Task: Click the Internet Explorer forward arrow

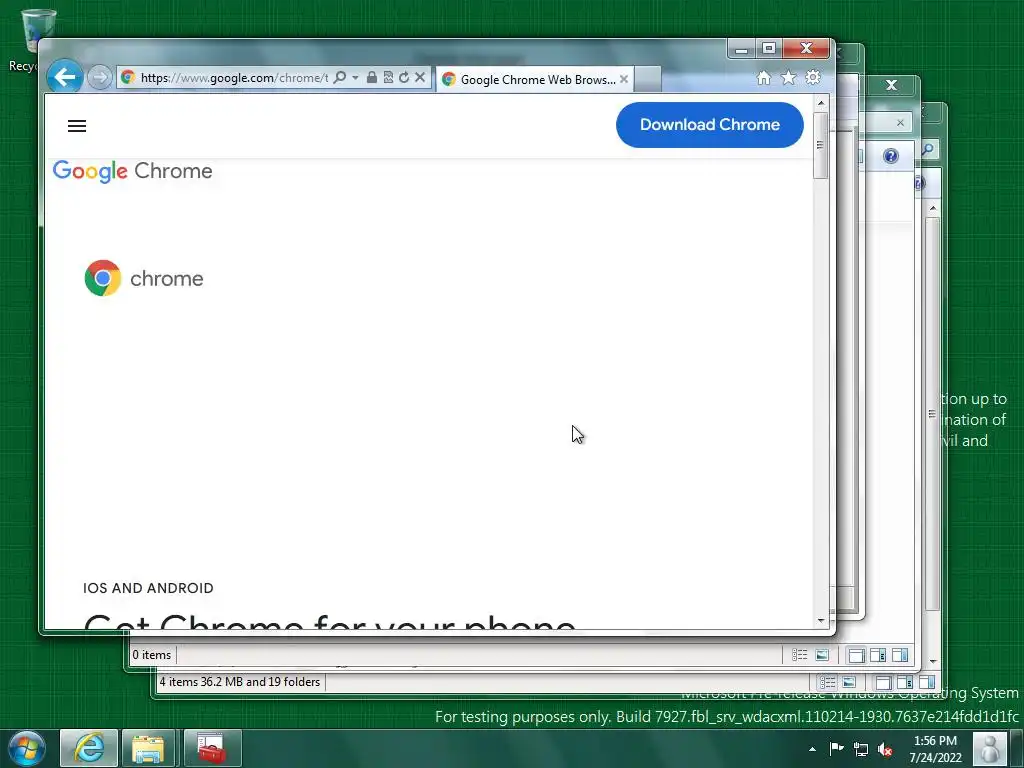Action: pyautogui.click(x=99, y=78)
